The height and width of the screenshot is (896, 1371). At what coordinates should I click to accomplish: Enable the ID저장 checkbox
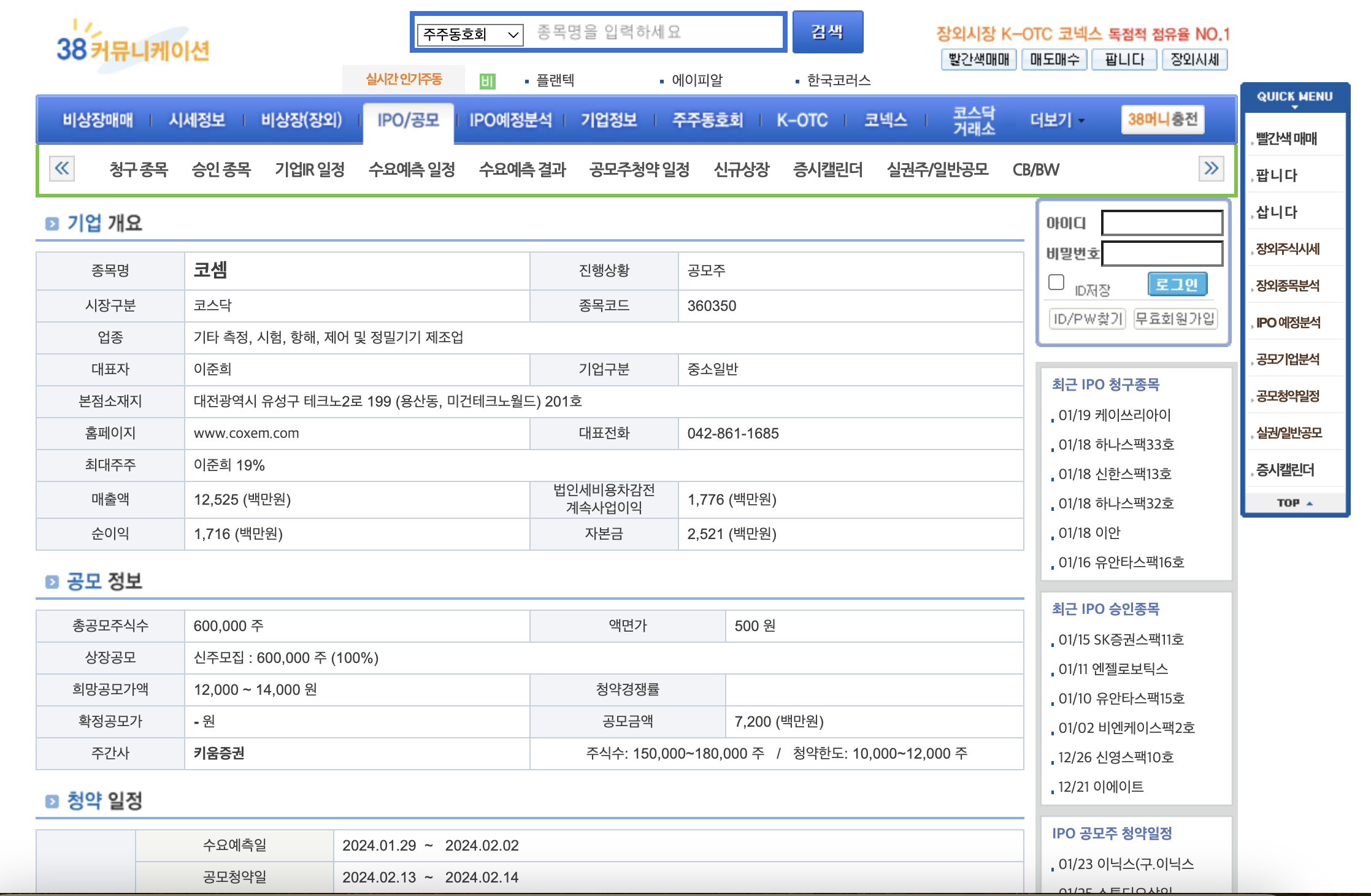coord(1057,281)
